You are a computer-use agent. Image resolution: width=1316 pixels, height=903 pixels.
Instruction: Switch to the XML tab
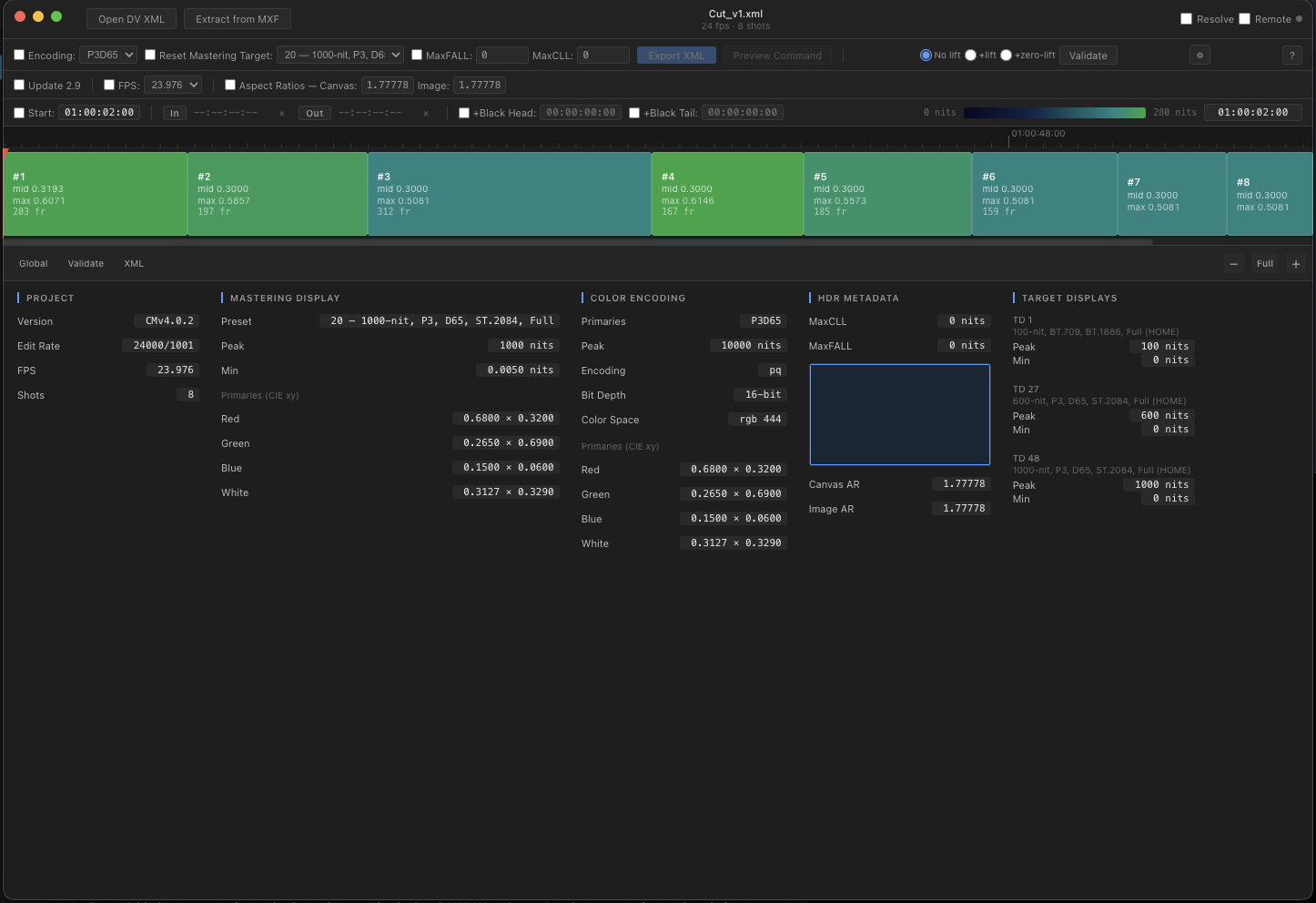(x=133, y=263)
